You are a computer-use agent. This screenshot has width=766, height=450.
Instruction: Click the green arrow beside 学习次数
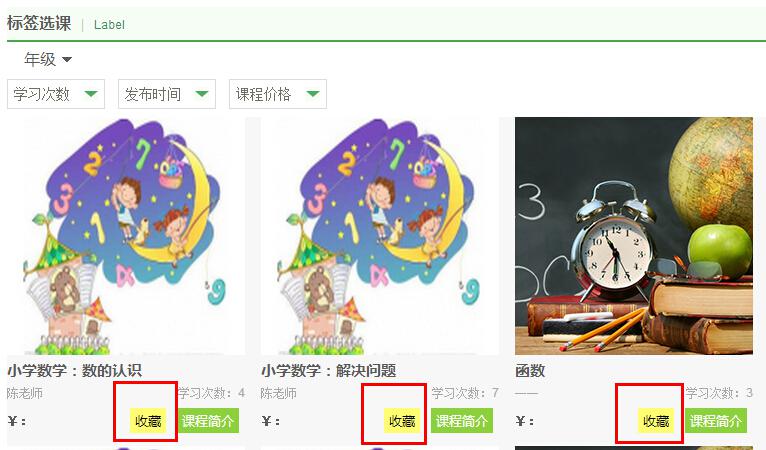coord(91,94)
